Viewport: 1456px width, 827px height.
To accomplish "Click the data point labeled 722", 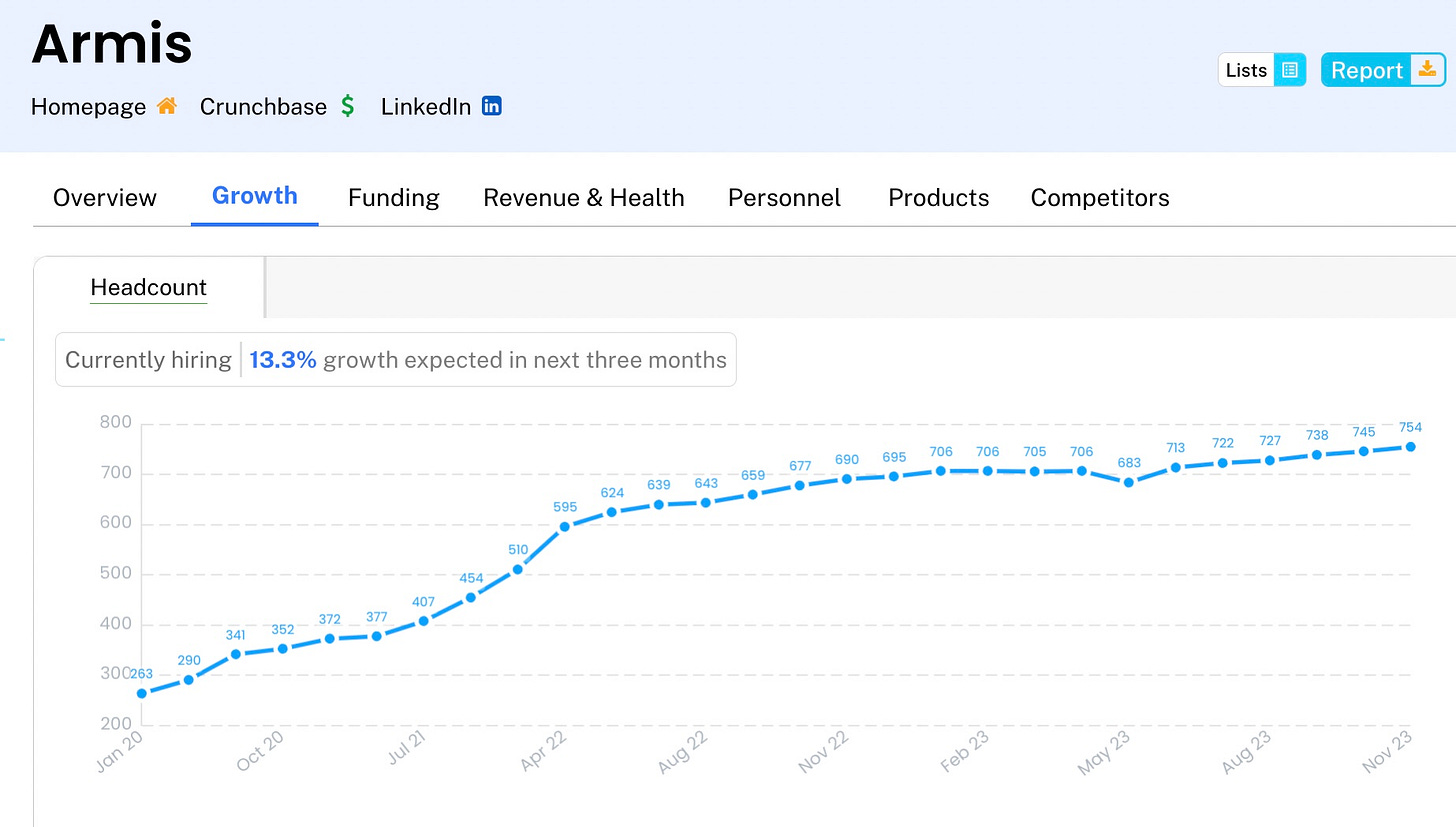I will pos(1223,462).
